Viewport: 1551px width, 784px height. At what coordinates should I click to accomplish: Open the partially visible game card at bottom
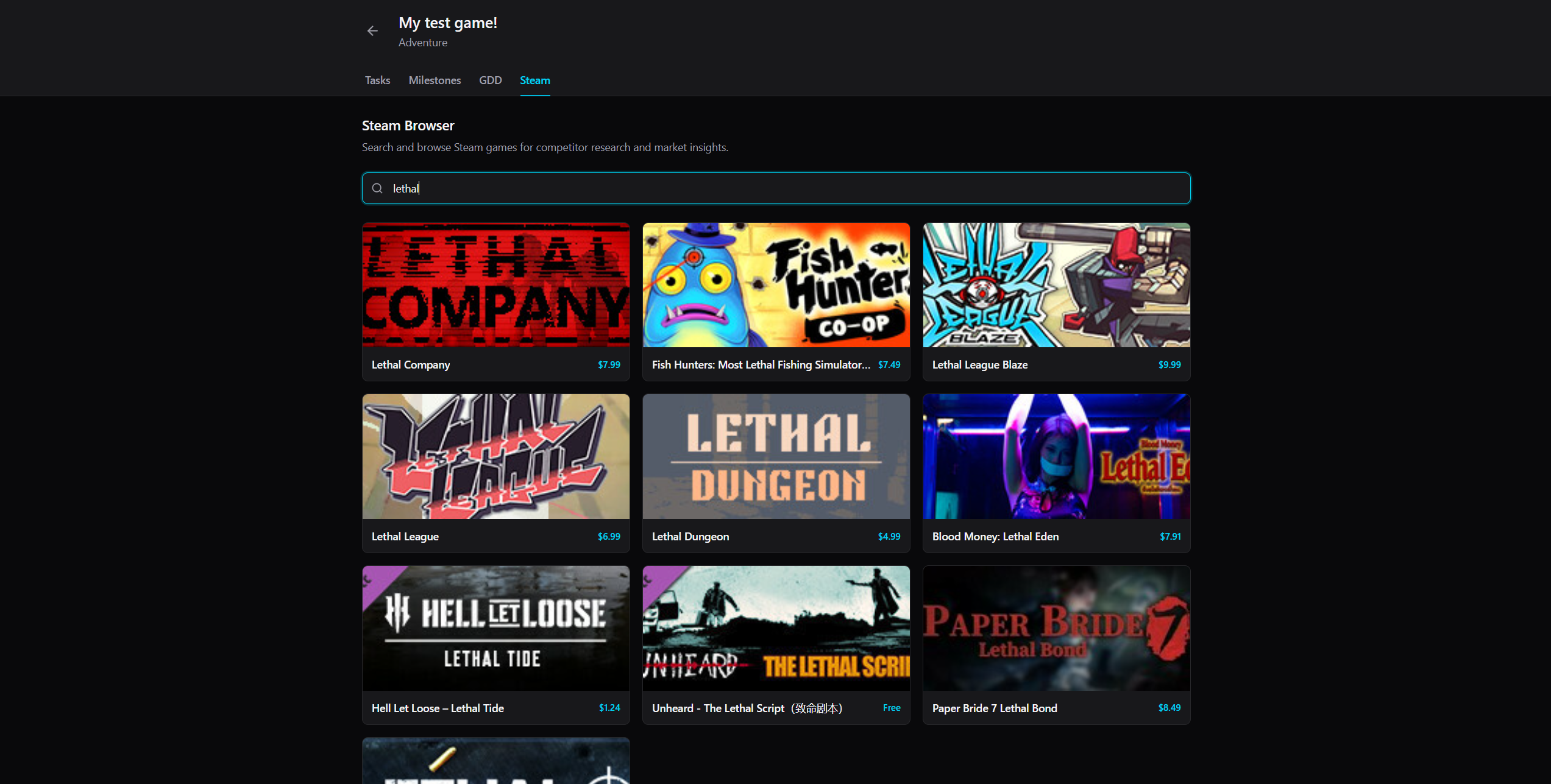click(496, 761)
